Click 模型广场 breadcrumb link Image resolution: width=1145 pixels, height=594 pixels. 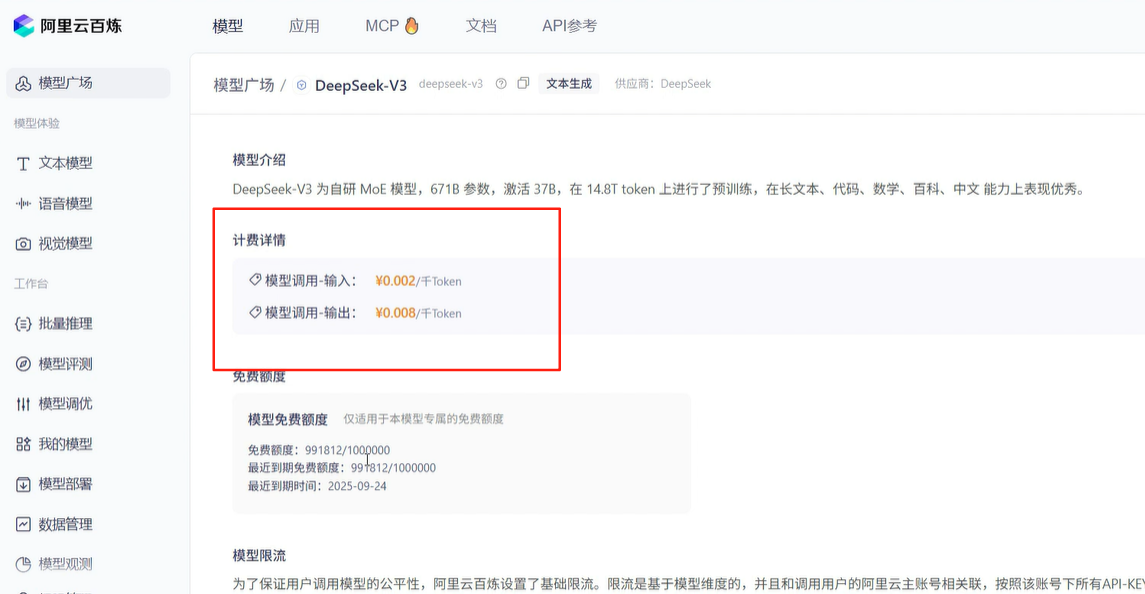[243, 85]
